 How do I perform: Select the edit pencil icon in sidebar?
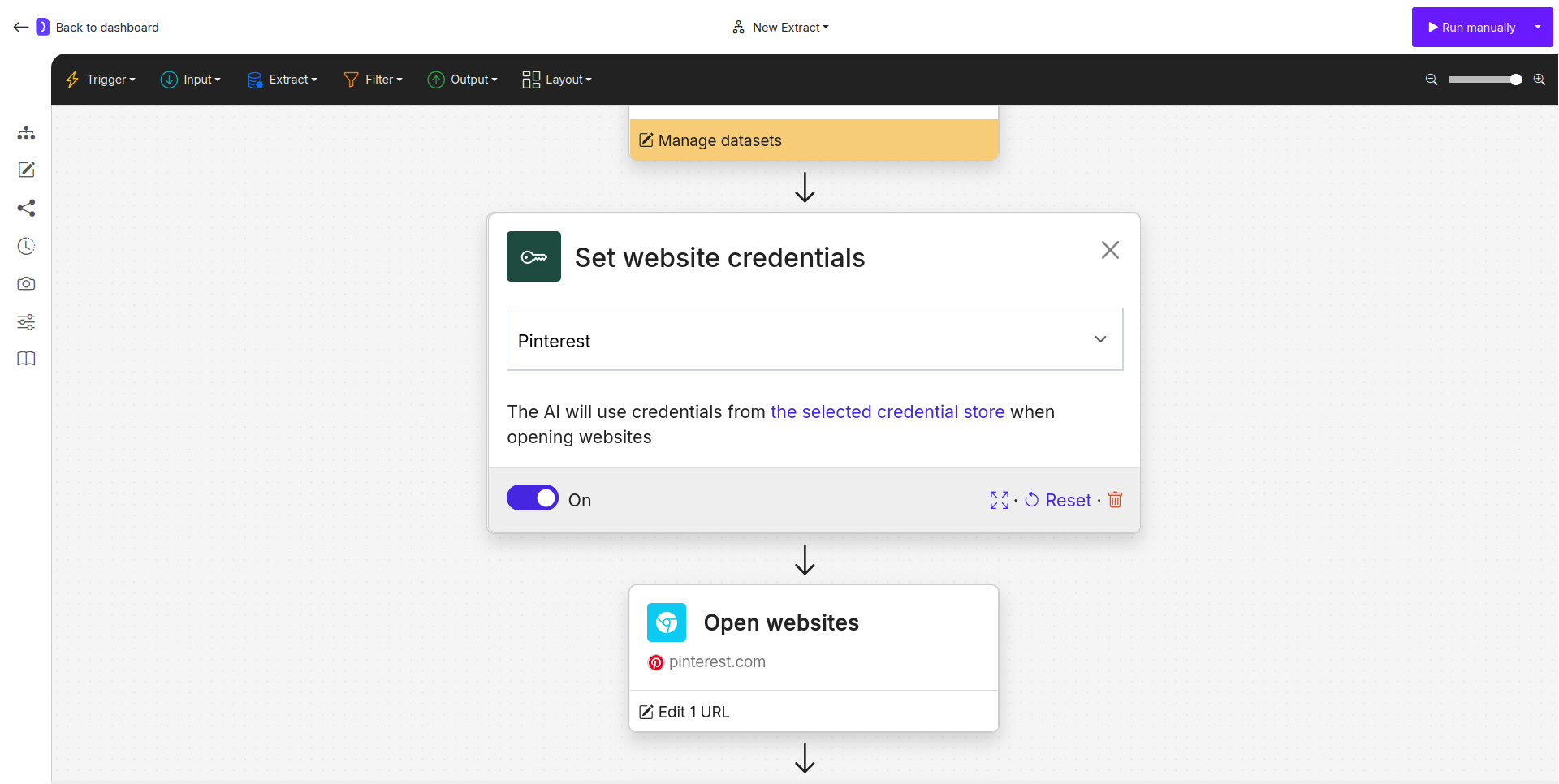pyautogui.click(x=26, y=170)
